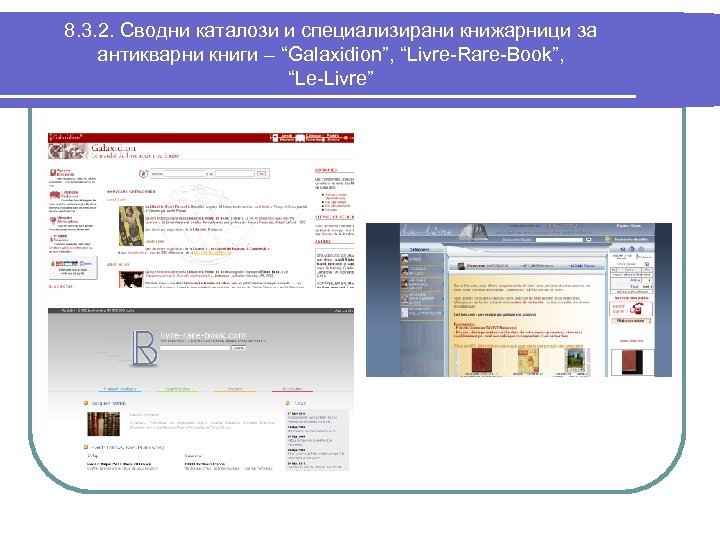720x540 pixels.
Task: Click the blue icon above Le-Livre's right column
Action: click(623, 249)
